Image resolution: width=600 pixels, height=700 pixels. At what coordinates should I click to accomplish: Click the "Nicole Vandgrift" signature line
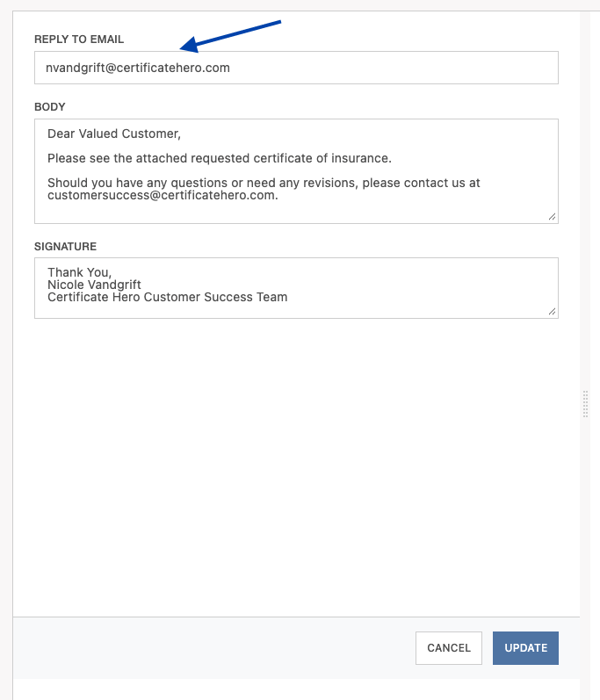94,285
